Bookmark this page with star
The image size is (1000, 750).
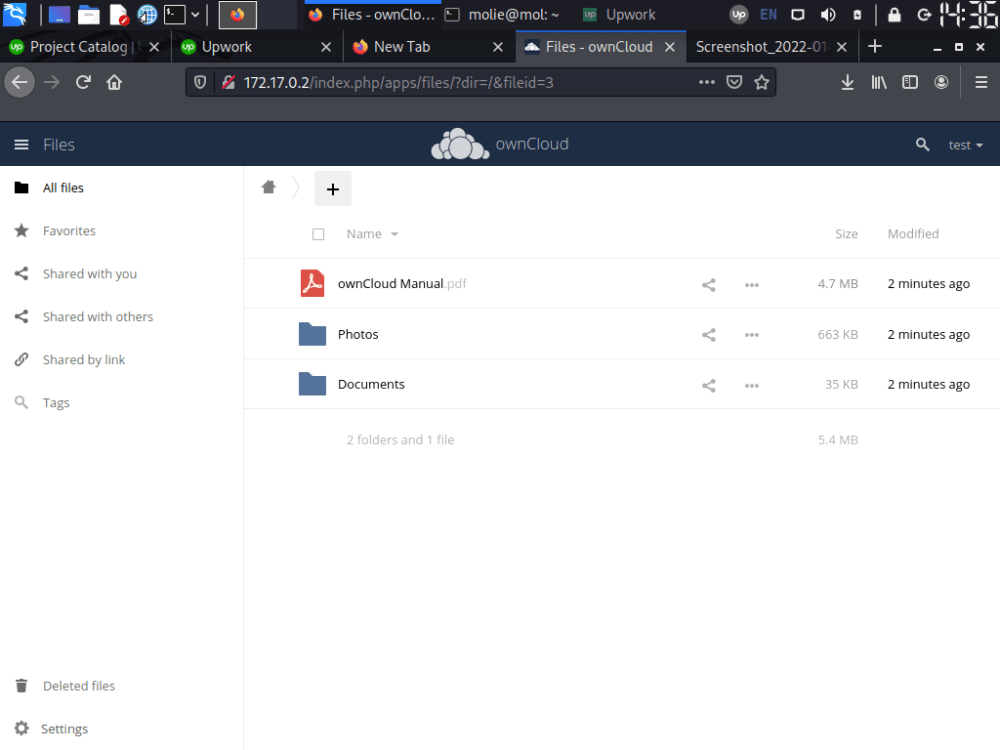pyautogui.click(x=761, y=82)
